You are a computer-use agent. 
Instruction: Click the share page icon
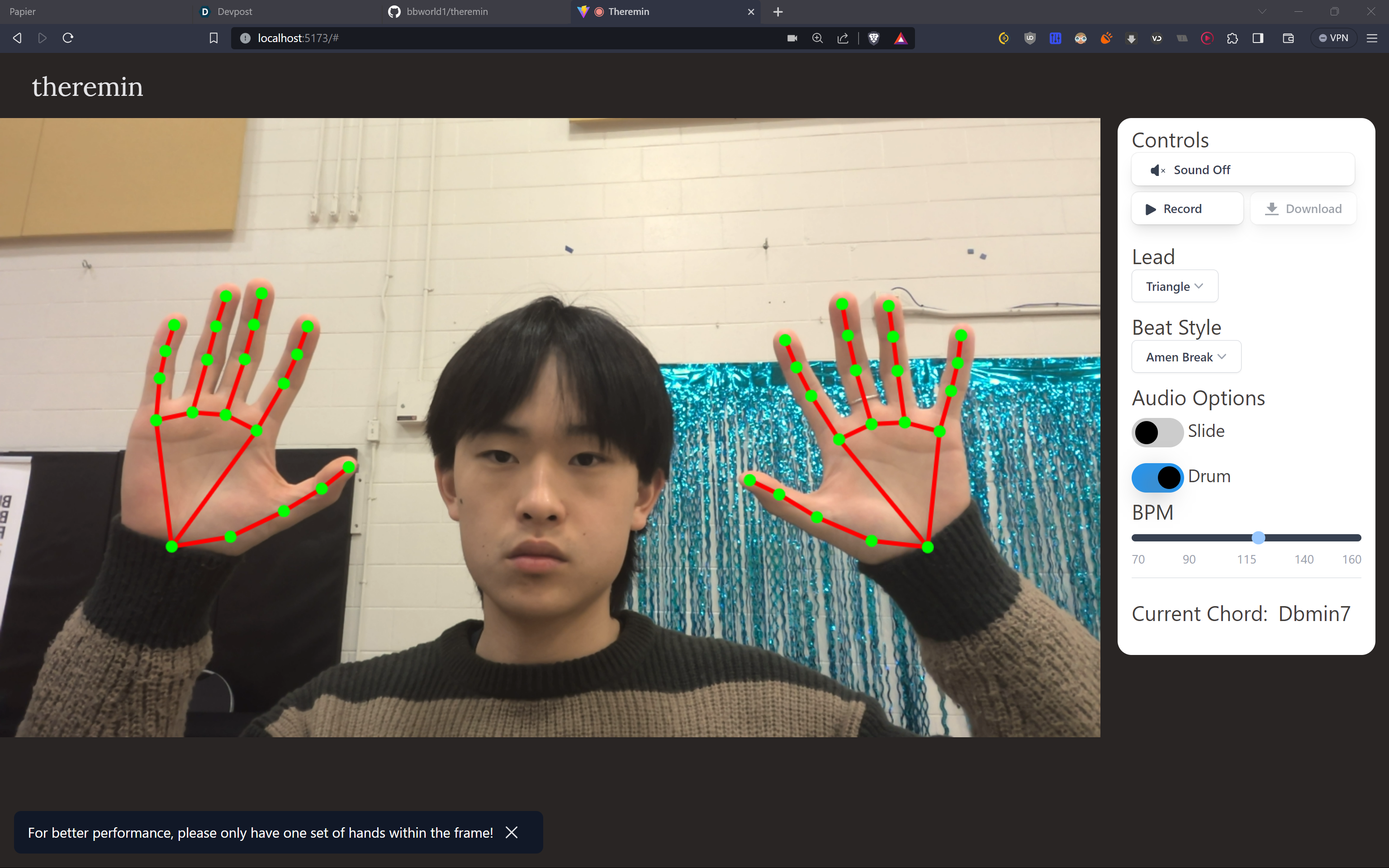843,38
